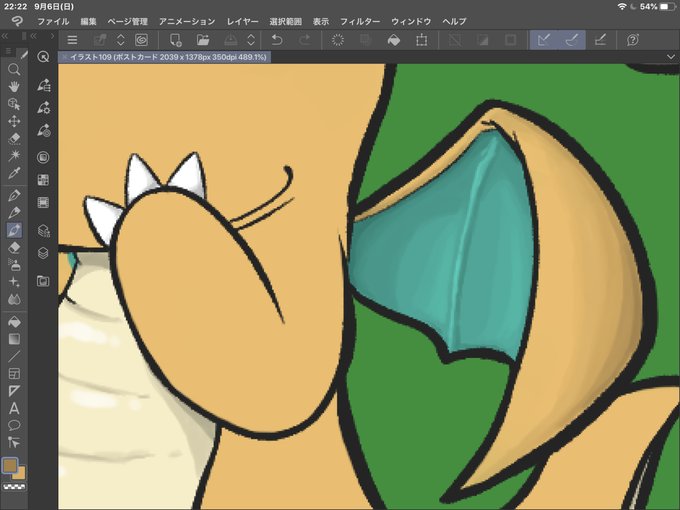Select the highlighted Brush tool
Image resolution: width=680 pixels, height=510 pixels.
(14, 230)
